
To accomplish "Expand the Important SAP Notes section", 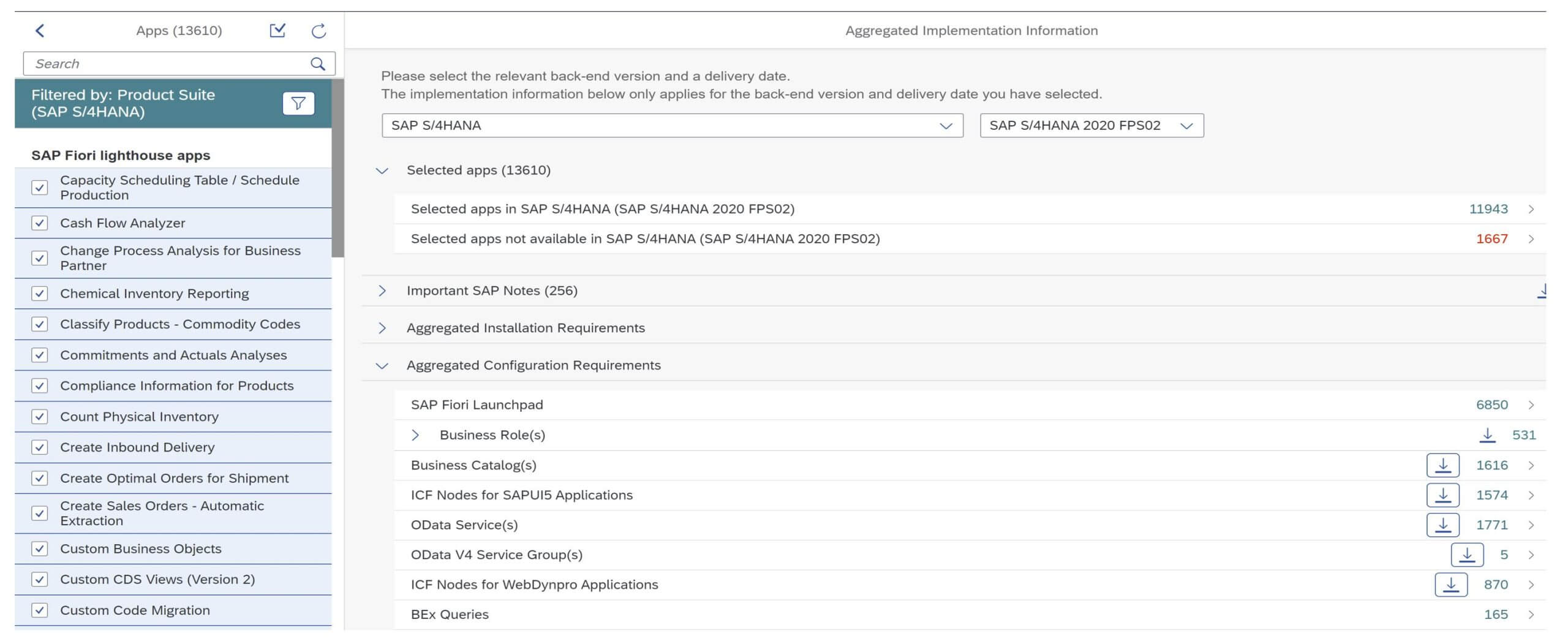I will [382, 291].
